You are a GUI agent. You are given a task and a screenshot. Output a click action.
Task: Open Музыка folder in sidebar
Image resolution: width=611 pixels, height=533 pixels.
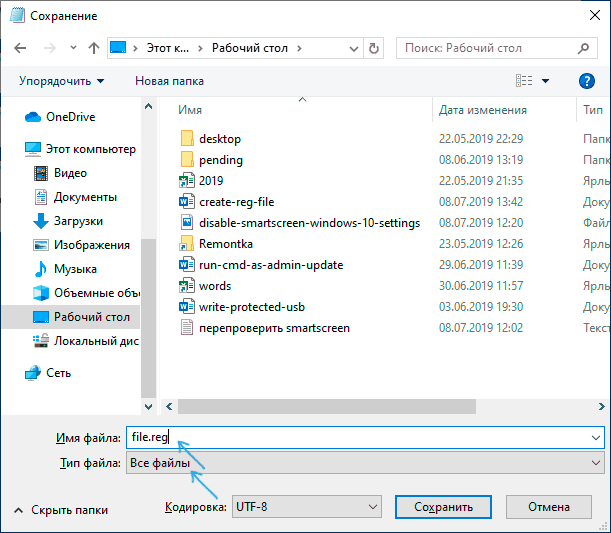(65, 269)
